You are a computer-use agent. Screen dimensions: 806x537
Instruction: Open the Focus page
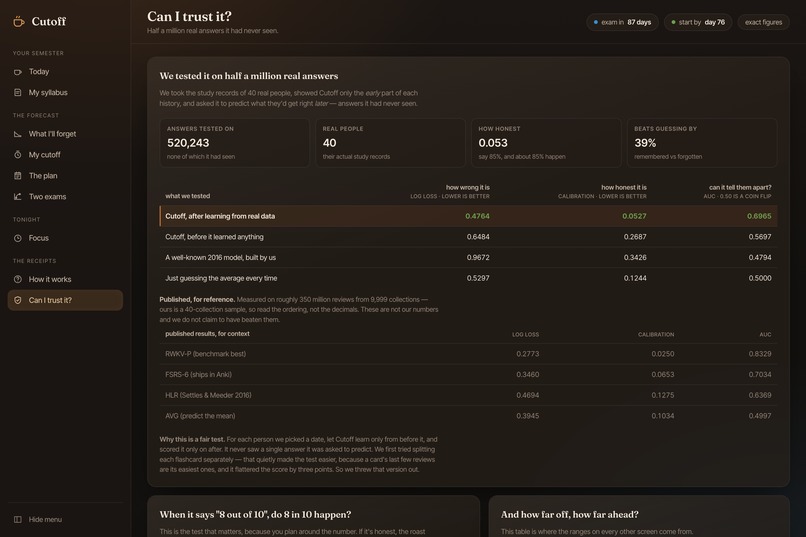pos(65,238)
